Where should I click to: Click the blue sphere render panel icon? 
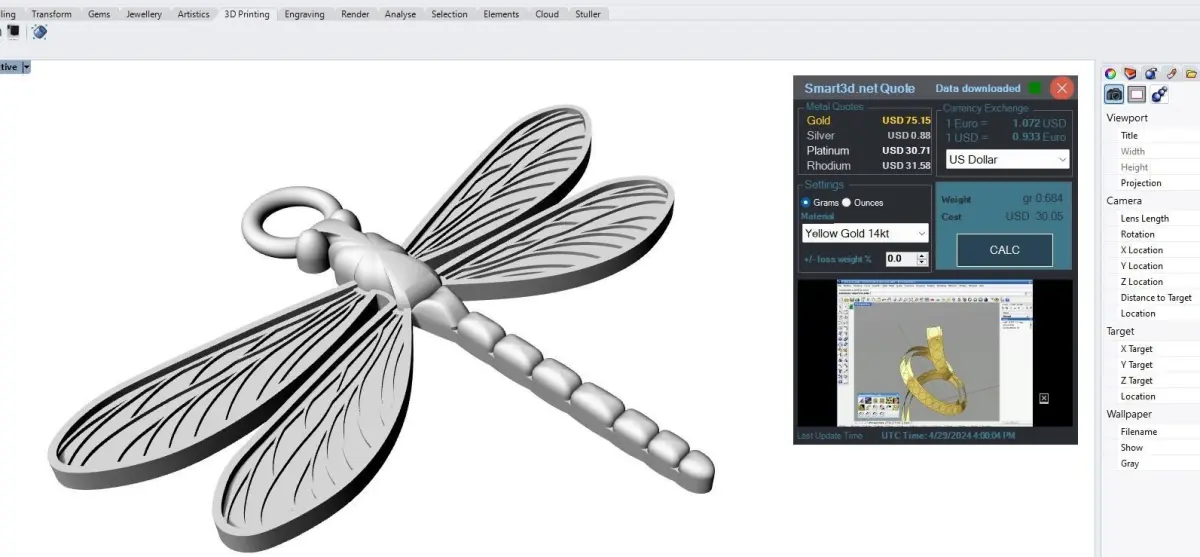point(1150,73)
